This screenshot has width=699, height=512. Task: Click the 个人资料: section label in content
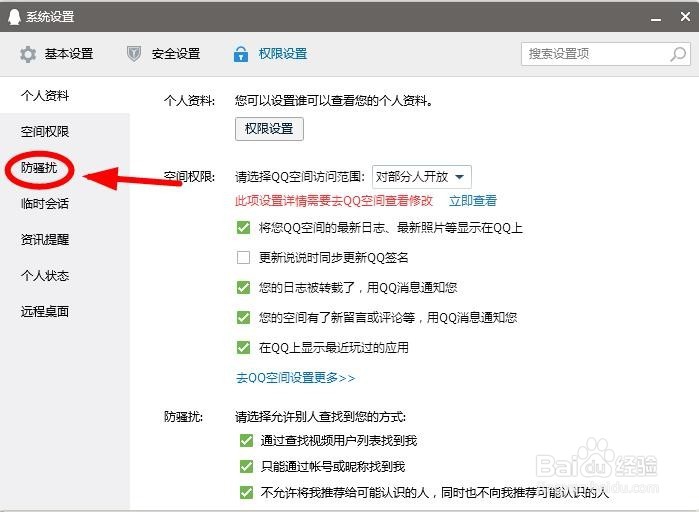coord(189,101)
